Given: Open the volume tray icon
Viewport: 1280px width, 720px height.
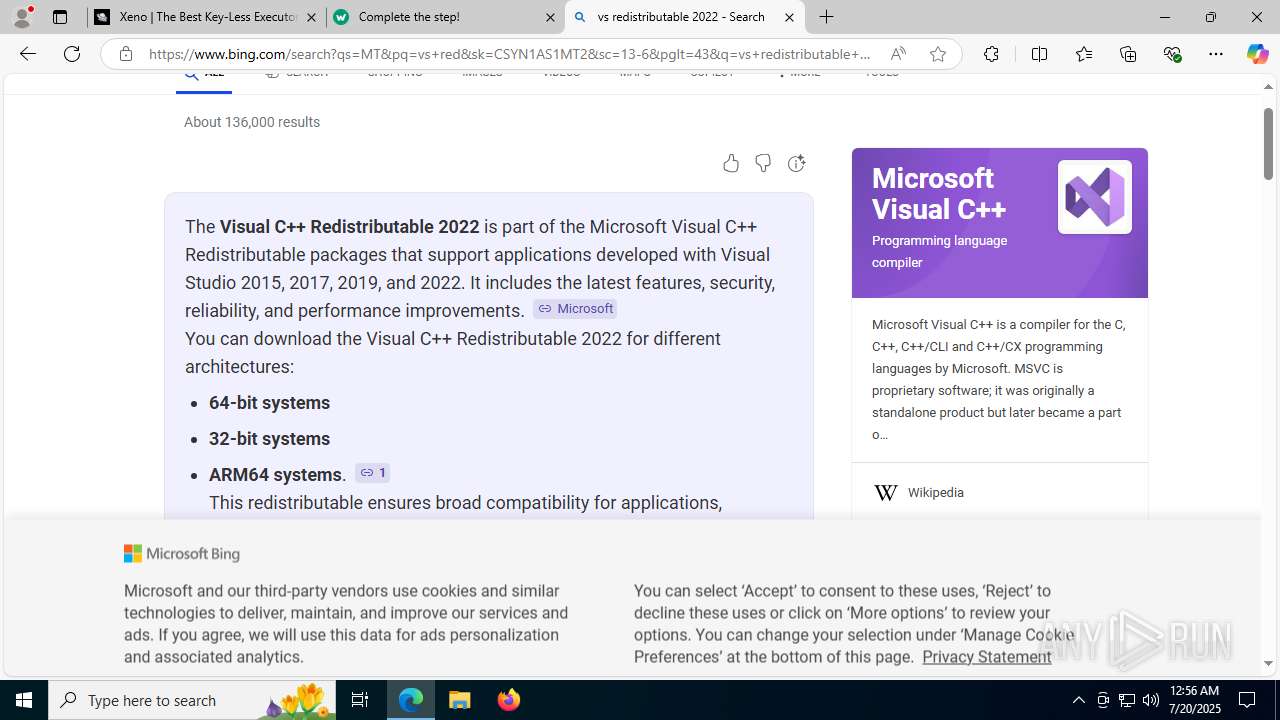Looking at the screenshot, I should coord(1151,700).
